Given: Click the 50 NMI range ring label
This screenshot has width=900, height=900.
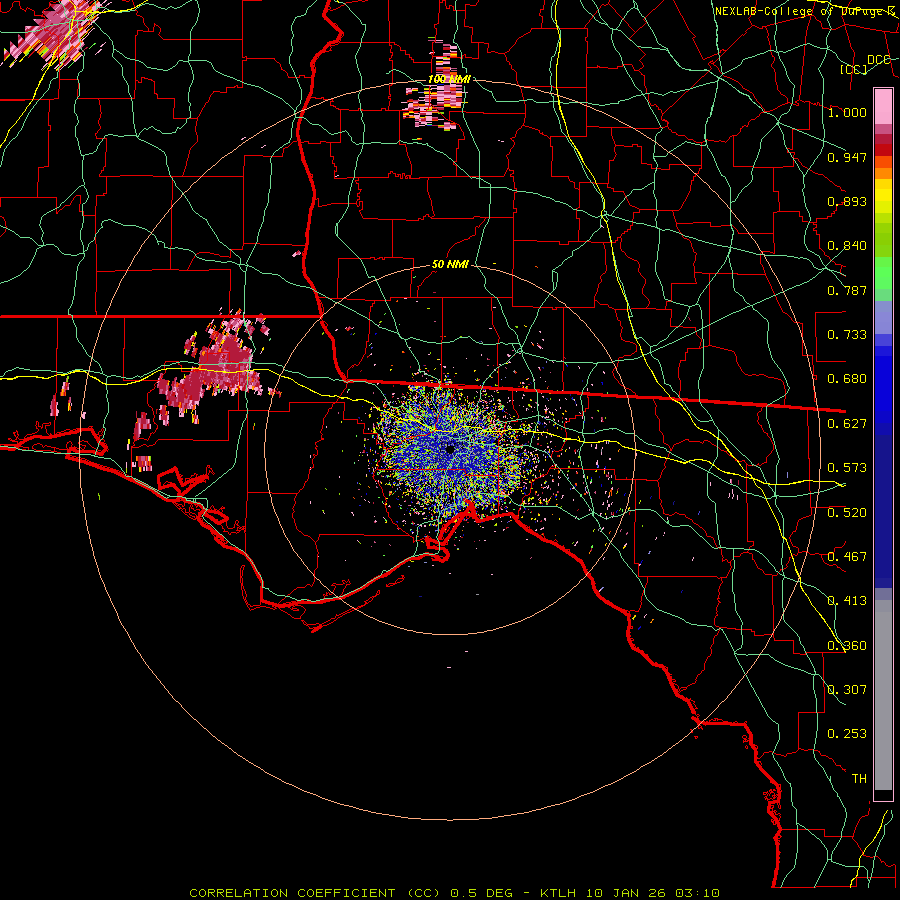Looking at the screenshot, I should click(450, 265).
